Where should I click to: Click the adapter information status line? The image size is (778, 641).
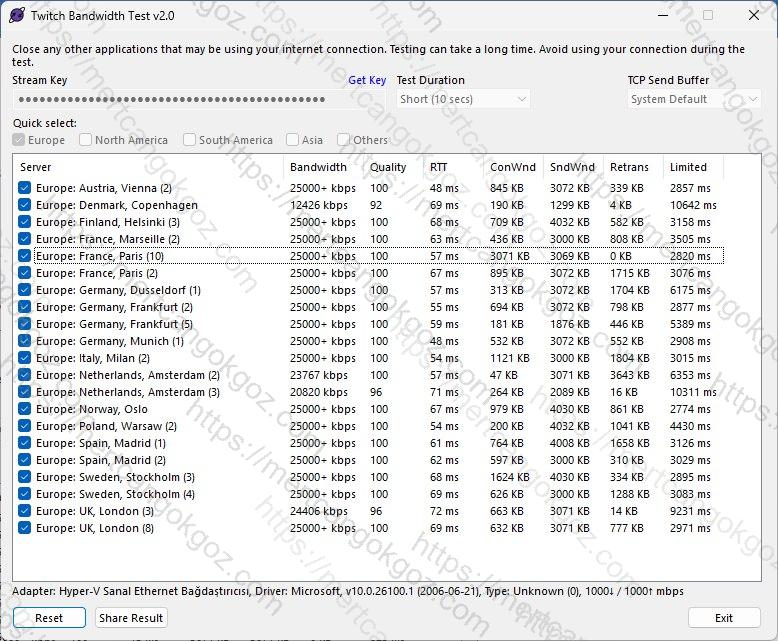point(347,591)
